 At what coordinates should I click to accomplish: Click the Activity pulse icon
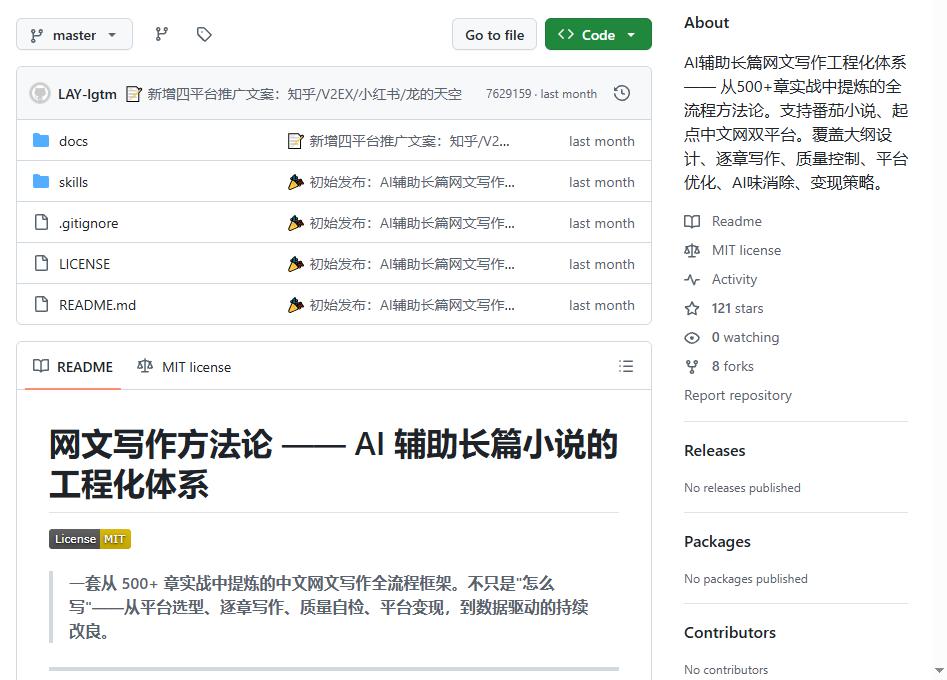click(x=692, y=279)
